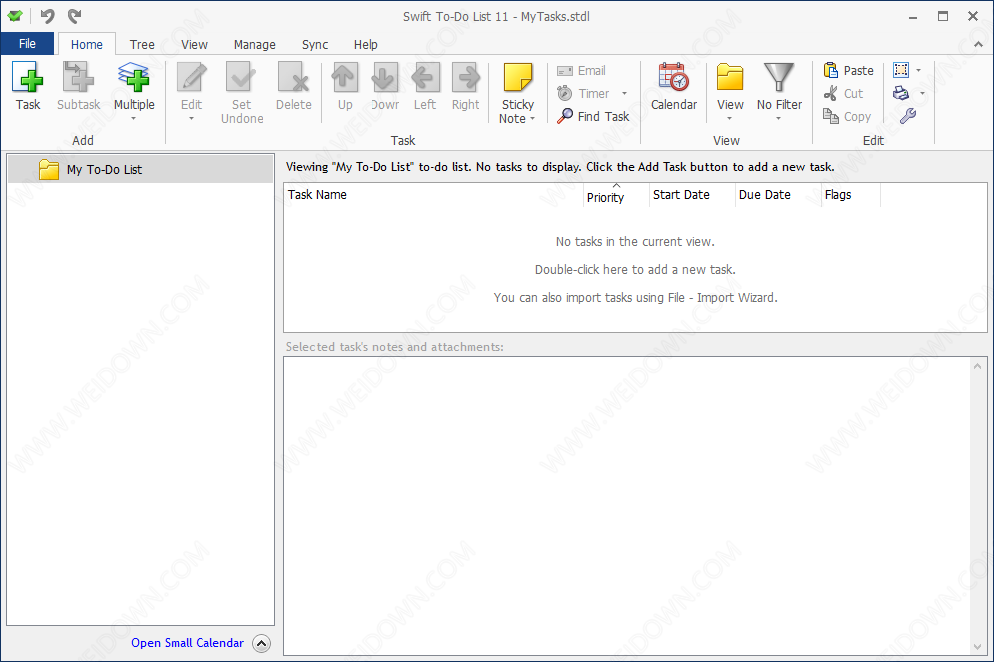Image resolution: width=994 pixels, height=662 pixels.
Task: Move task Up with arrow icon
Action: [x=345, y=77]
